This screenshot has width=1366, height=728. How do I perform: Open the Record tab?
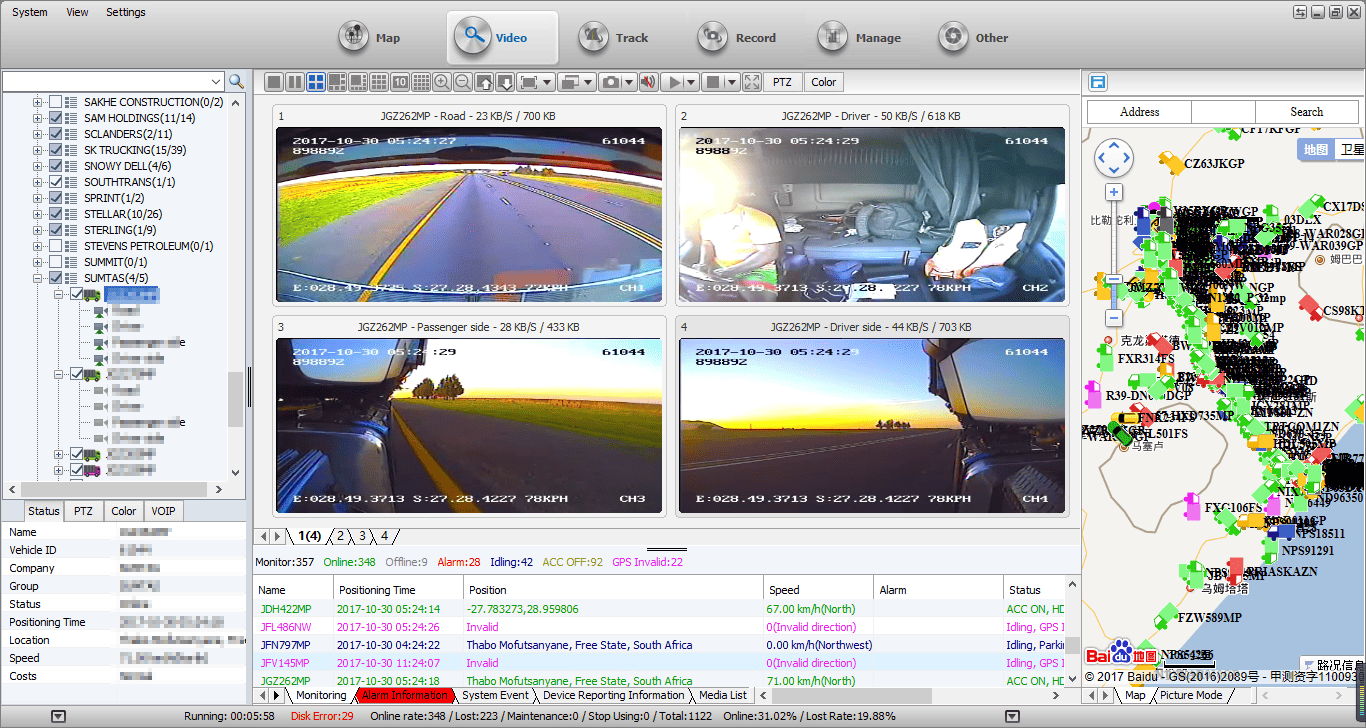pyautogui.click(x=738, y=38)
